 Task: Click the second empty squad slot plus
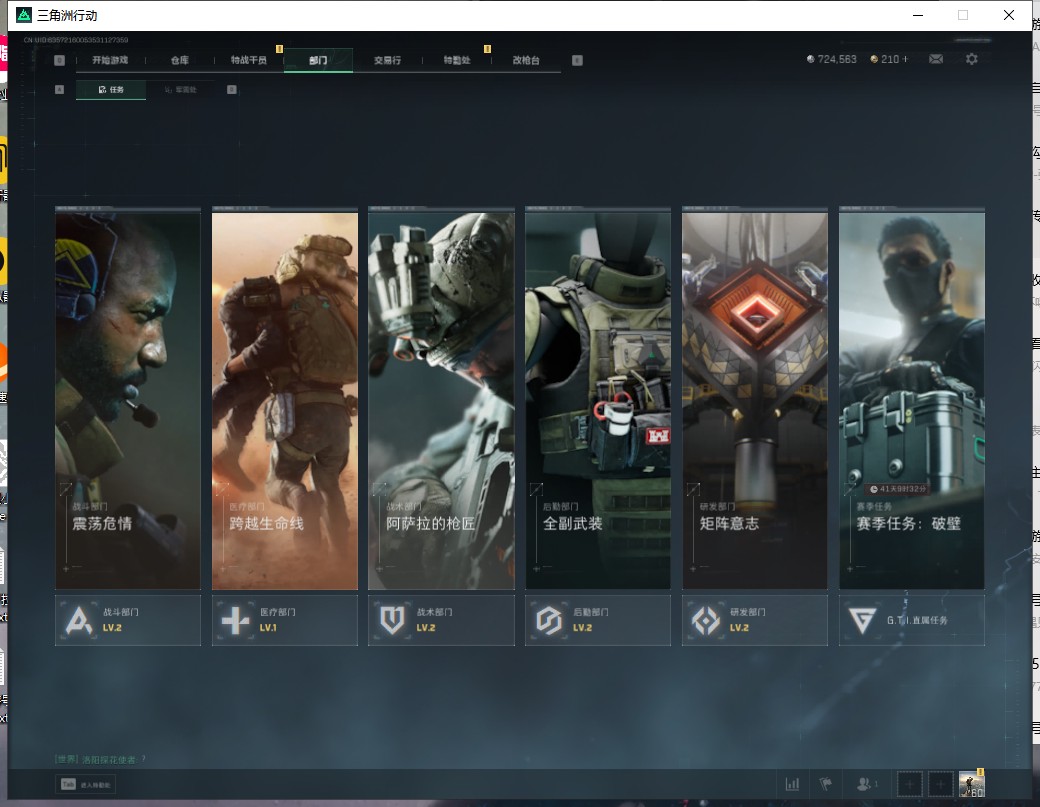(940, 784)
